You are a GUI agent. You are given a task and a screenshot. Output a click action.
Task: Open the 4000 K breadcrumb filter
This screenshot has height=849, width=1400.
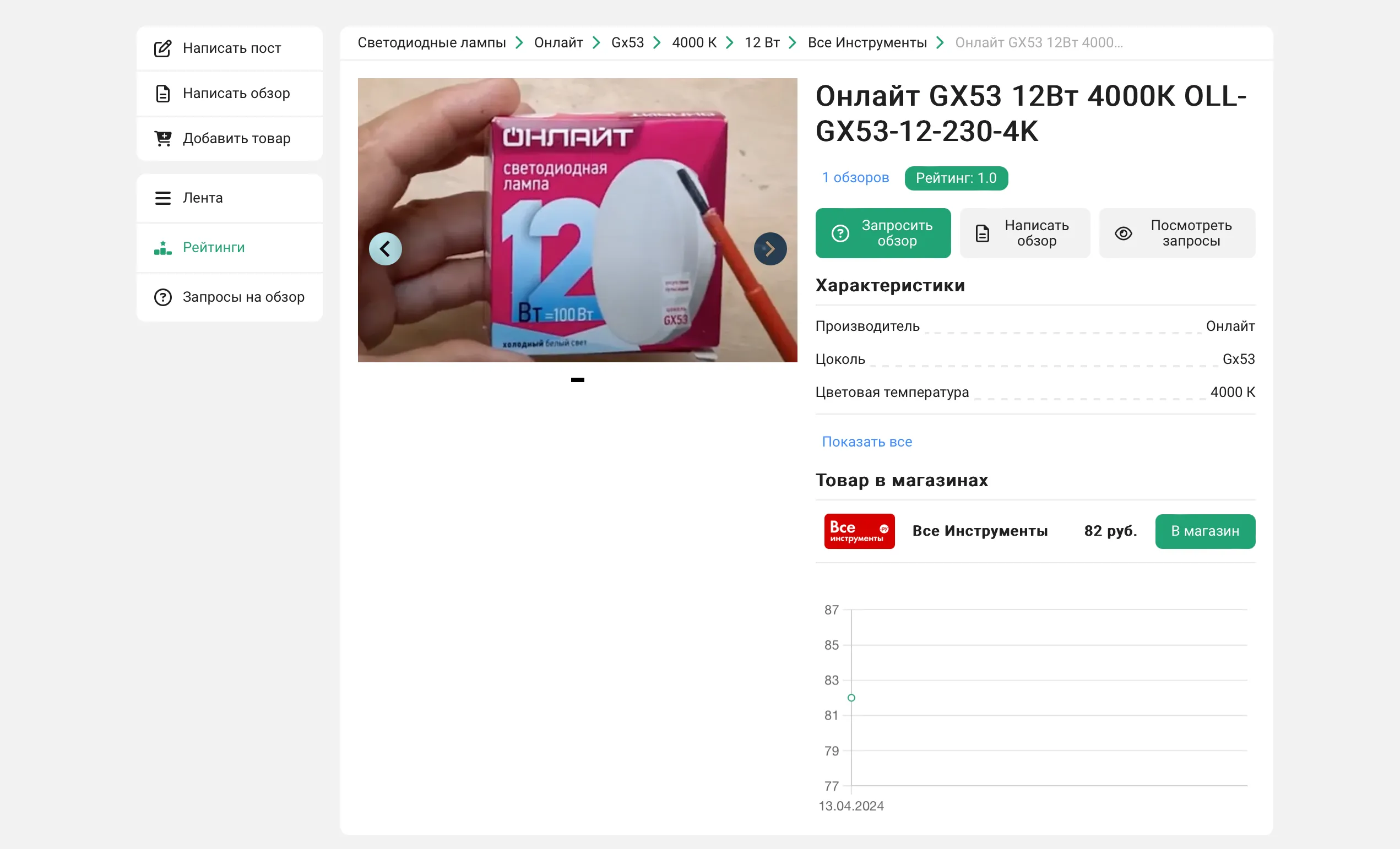tap(694, 42)
